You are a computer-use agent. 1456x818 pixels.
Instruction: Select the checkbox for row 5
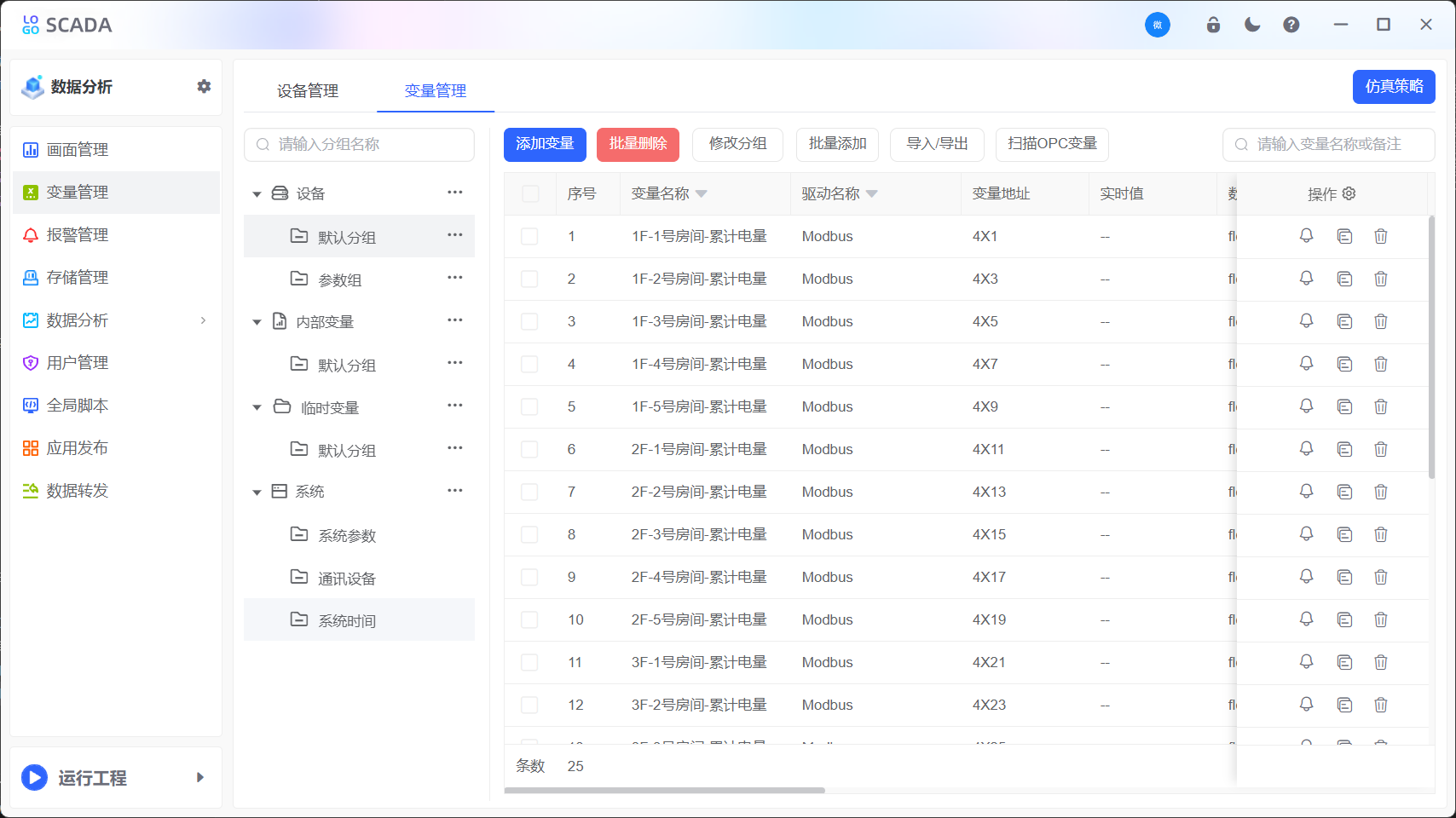(x=529, y=406)
